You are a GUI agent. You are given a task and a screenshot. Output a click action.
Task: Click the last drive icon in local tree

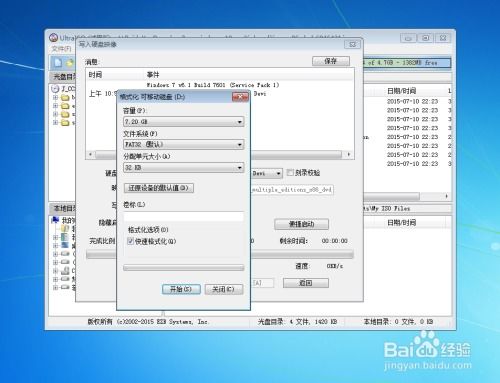pyautogui.click(x=65, y=287)
